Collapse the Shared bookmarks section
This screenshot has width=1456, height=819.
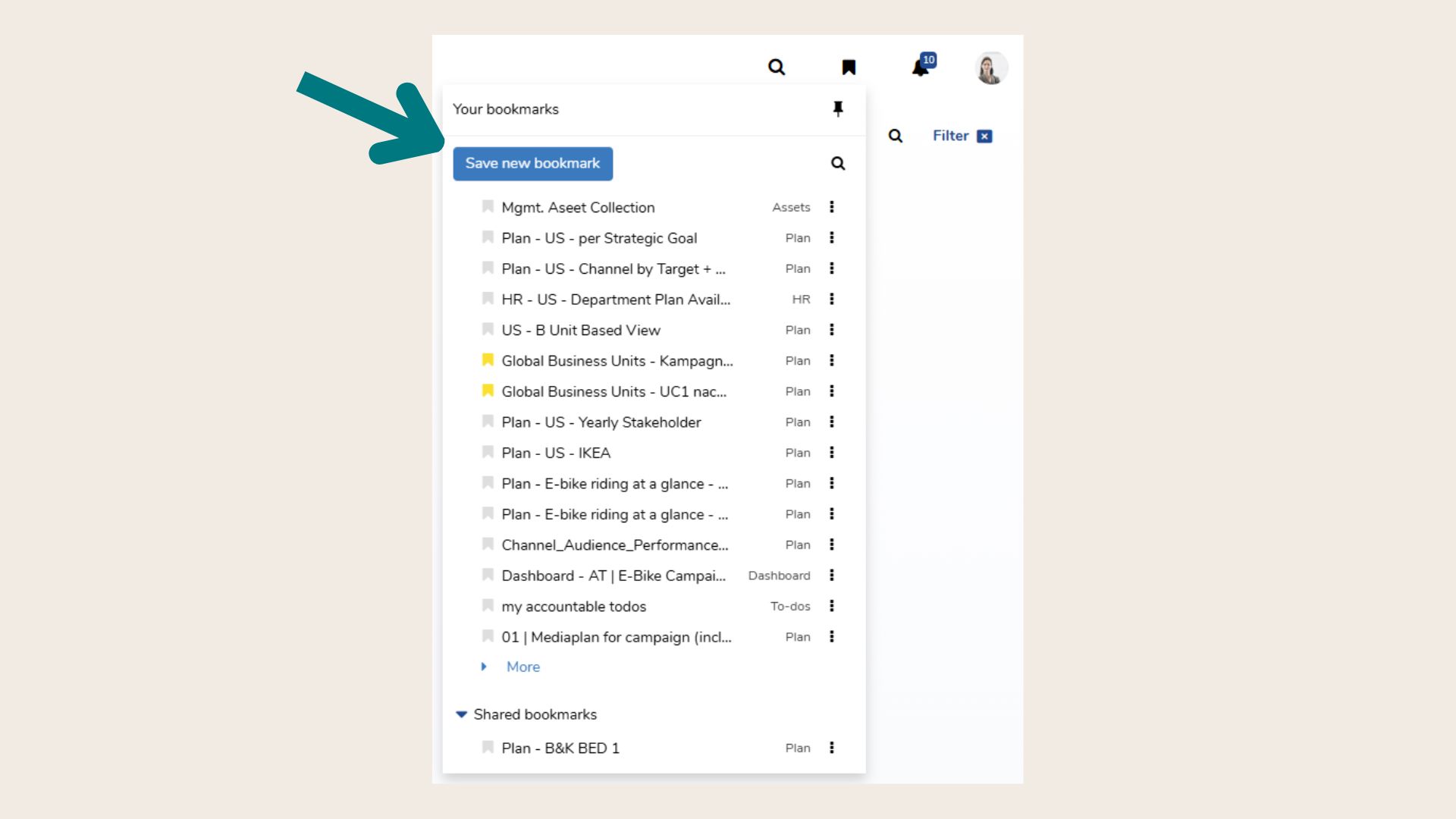(461, 714)
